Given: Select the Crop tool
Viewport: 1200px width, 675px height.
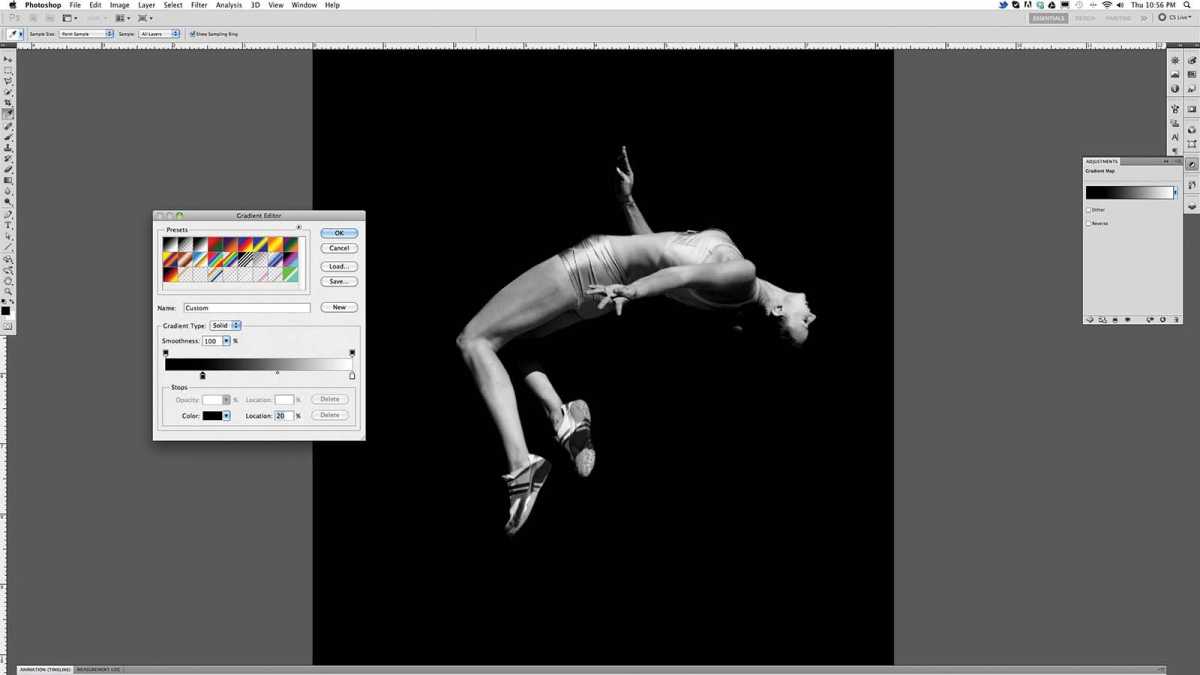Looking at the screenshot, I should pos(8,103).
